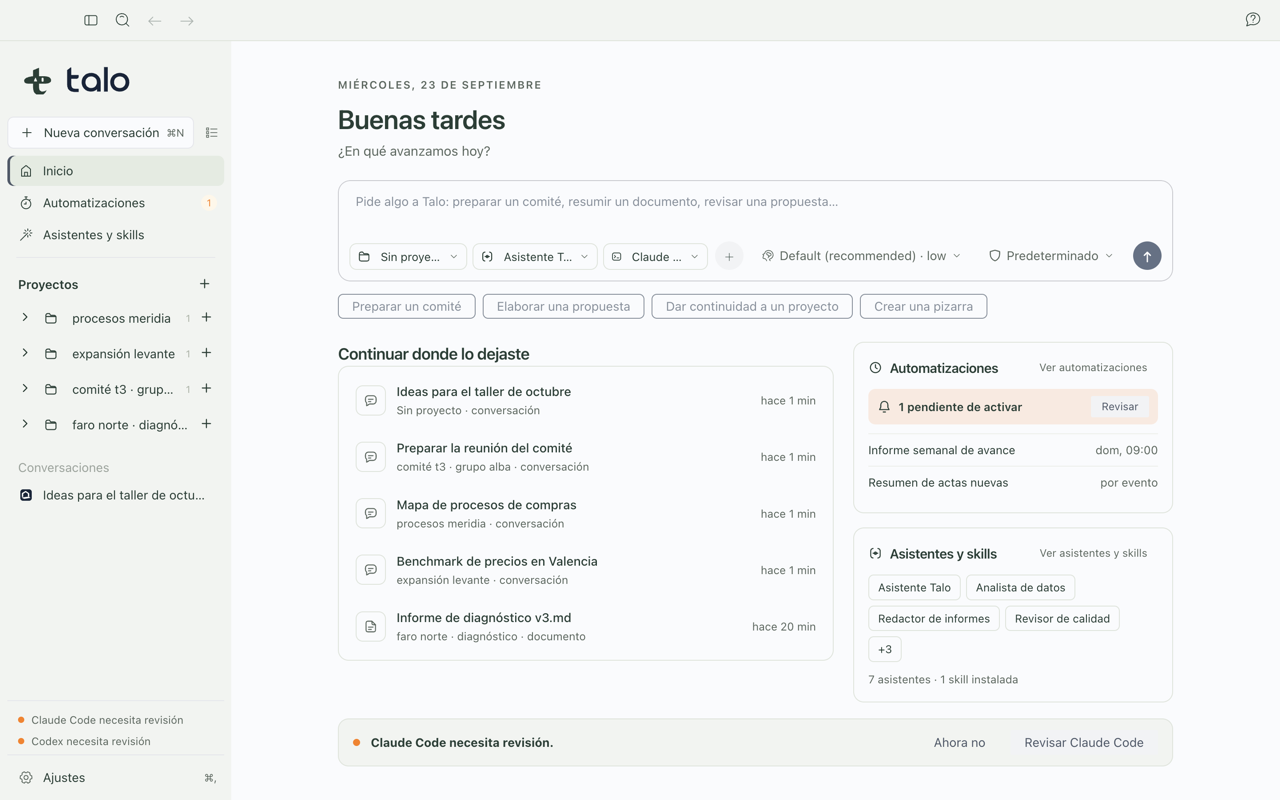Open Ajustes settings
Image resolution: width=1280 pixels, height=800 pixels.
[116, 778]
